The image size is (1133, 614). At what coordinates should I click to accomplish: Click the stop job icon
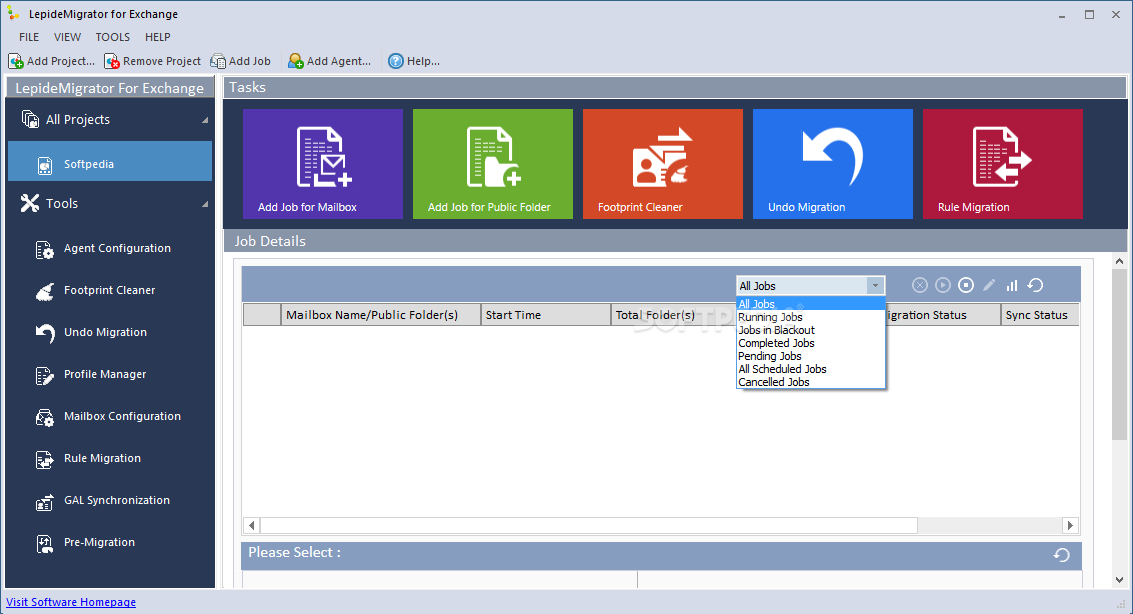[x=966, y=285]
